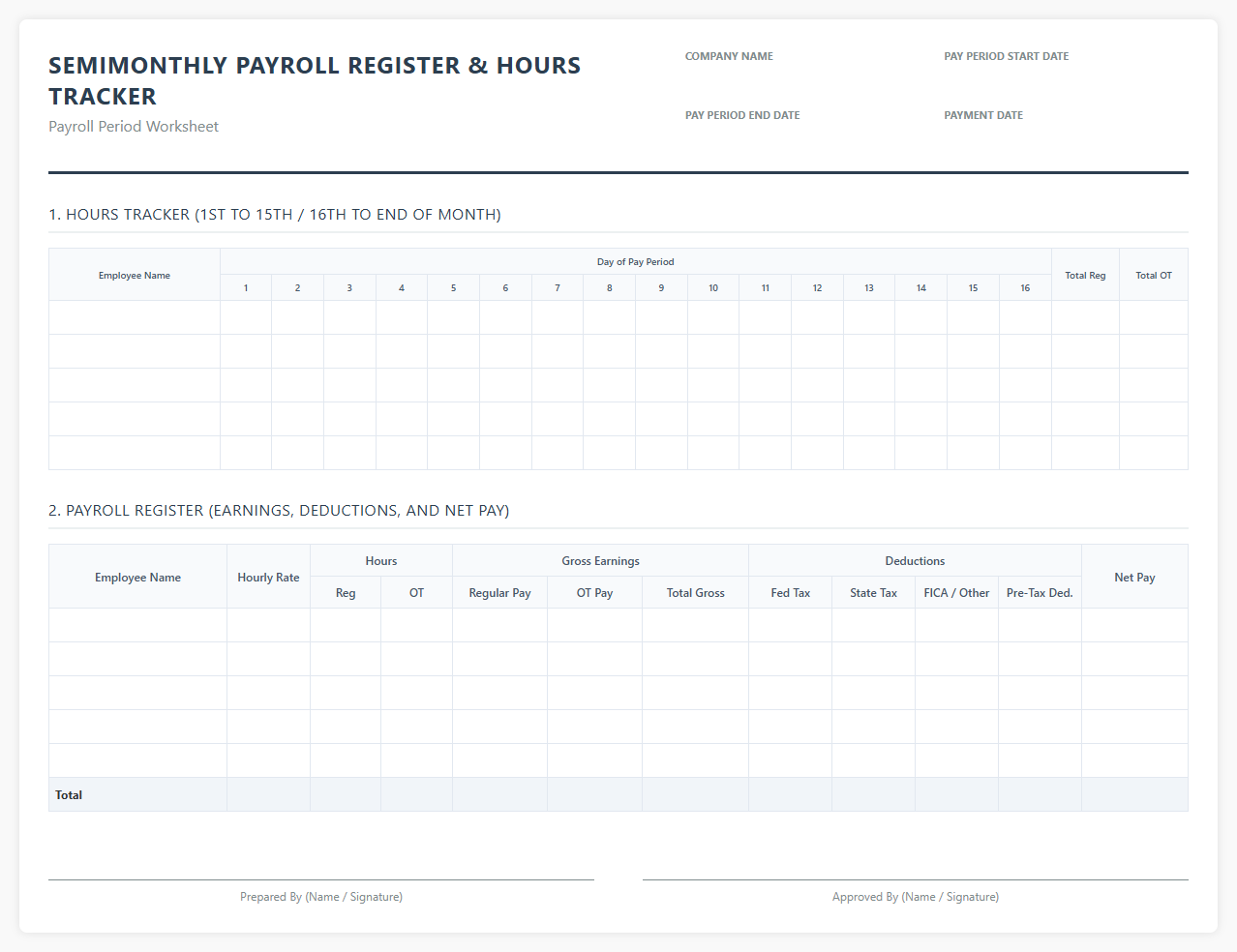This screenshot has width=1237, height=952.
Task: Click the Regular Pay column header
Action: 499,593
